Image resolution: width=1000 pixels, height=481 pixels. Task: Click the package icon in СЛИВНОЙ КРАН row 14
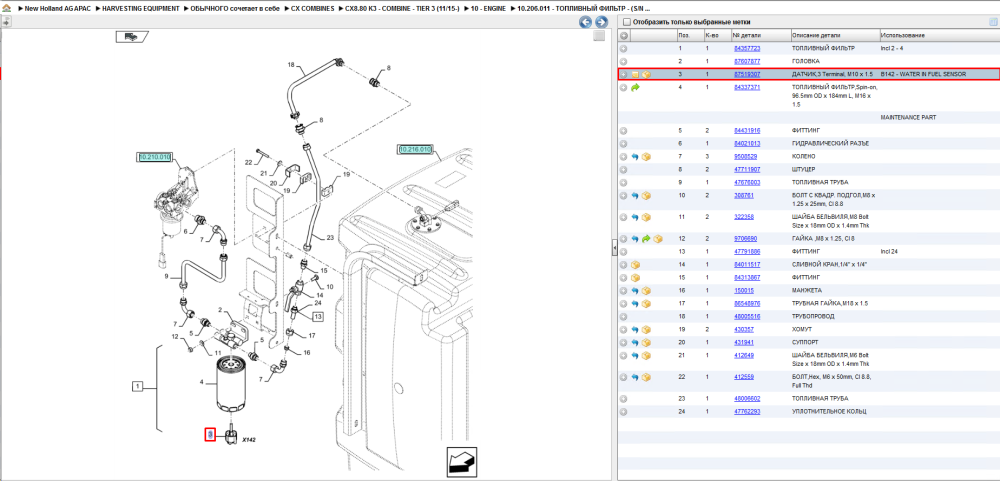coord(635,265)
